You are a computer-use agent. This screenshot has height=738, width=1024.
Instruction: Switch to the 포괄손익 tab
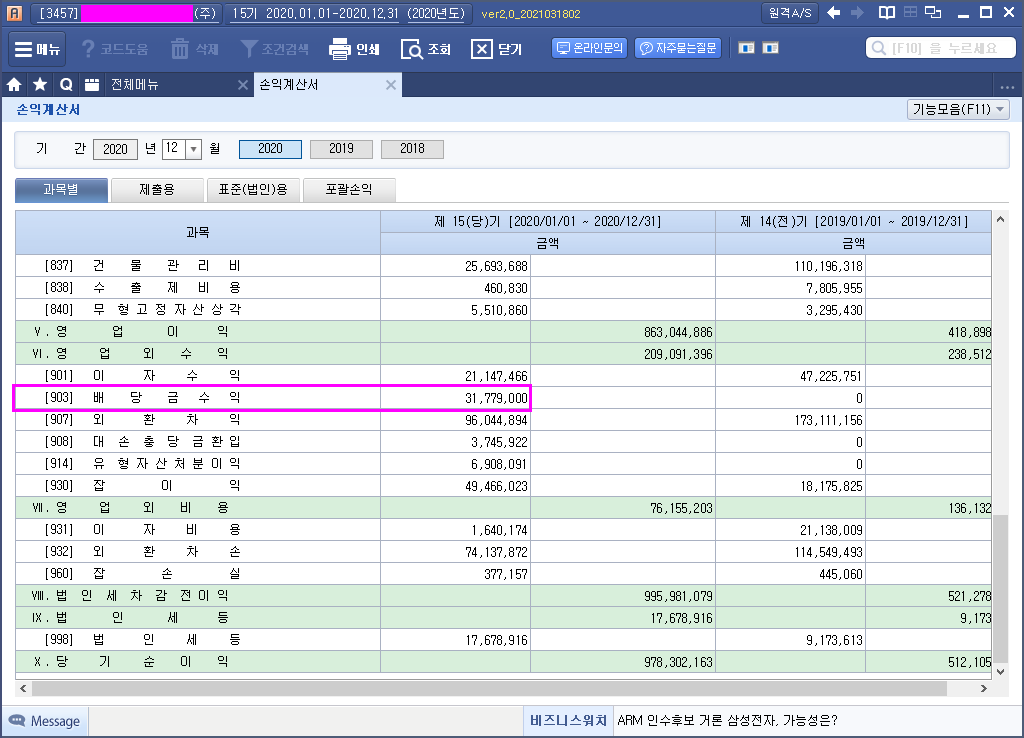[348, 189]
